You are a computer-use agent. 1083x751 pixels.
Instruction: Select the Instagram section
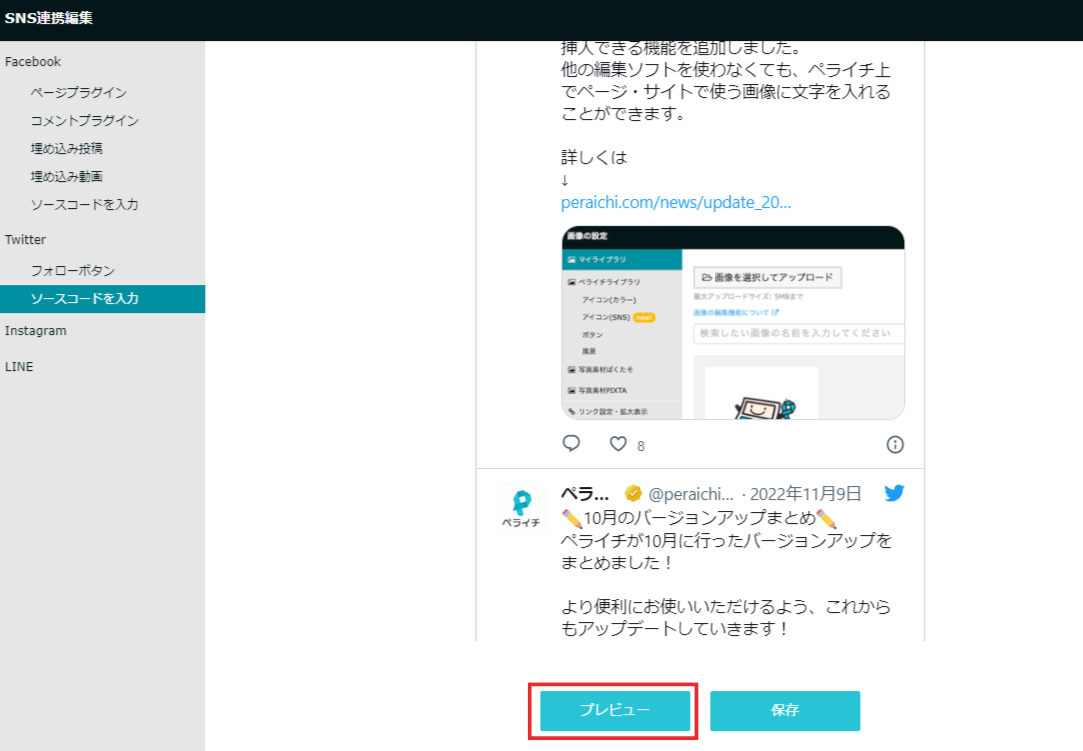tap(35, 331)
